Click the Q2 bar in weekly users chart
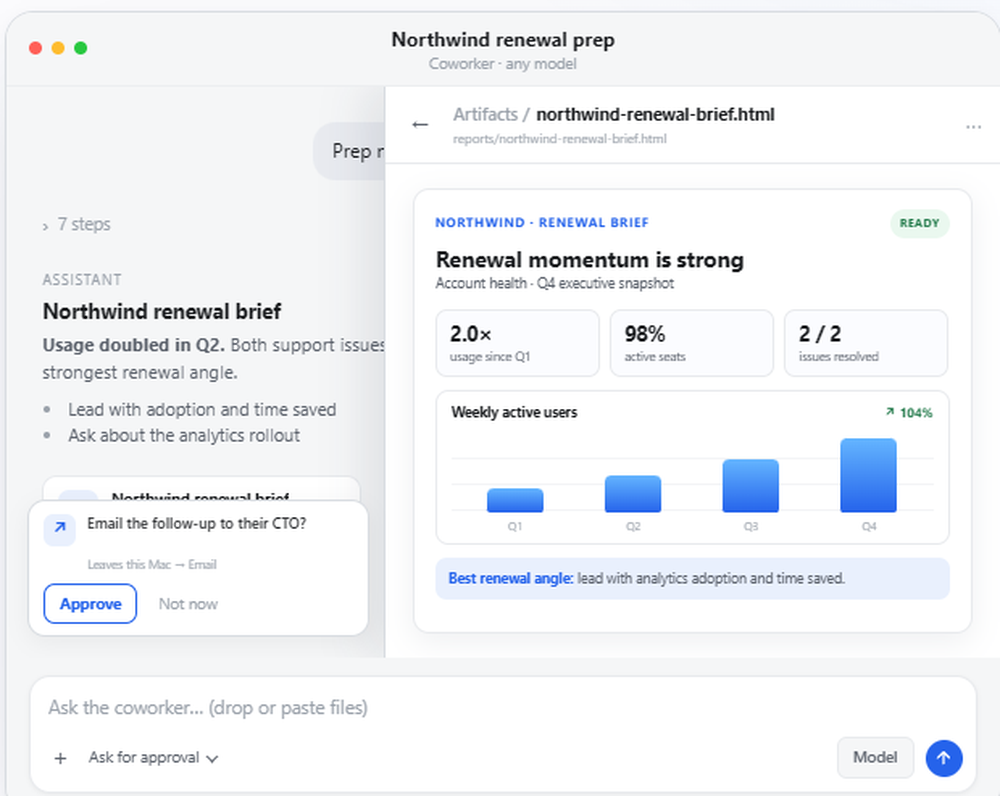 coord(633,494)
